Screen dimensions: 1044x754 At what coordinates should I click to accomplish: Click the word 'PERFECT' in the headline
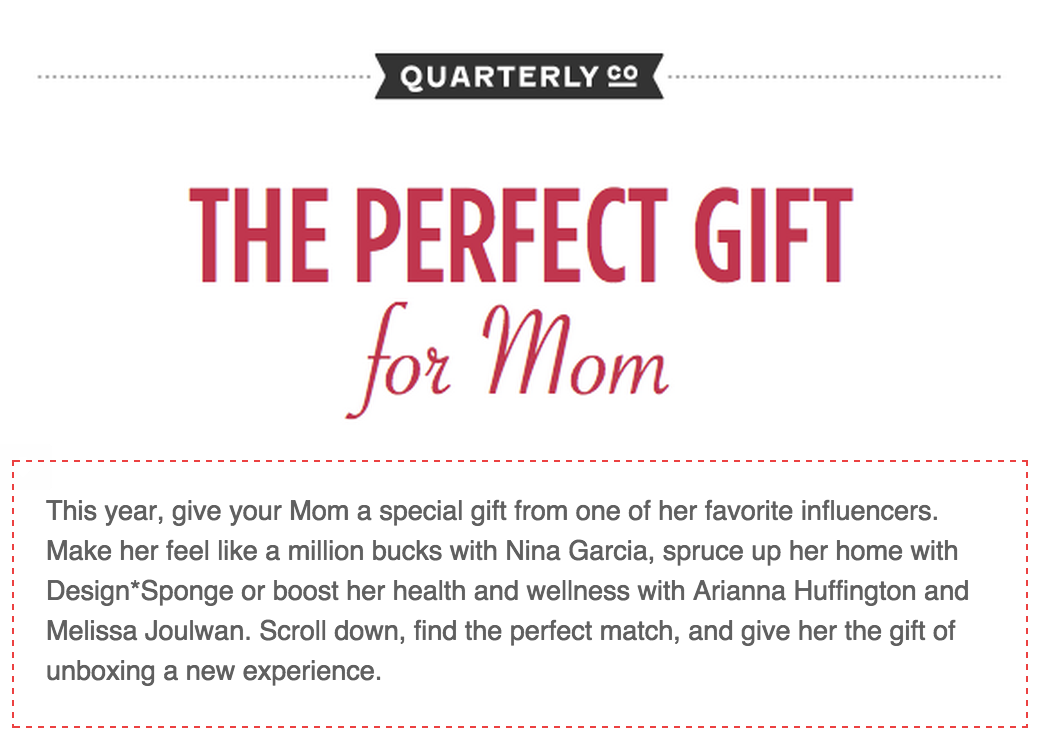coord(511,236)
